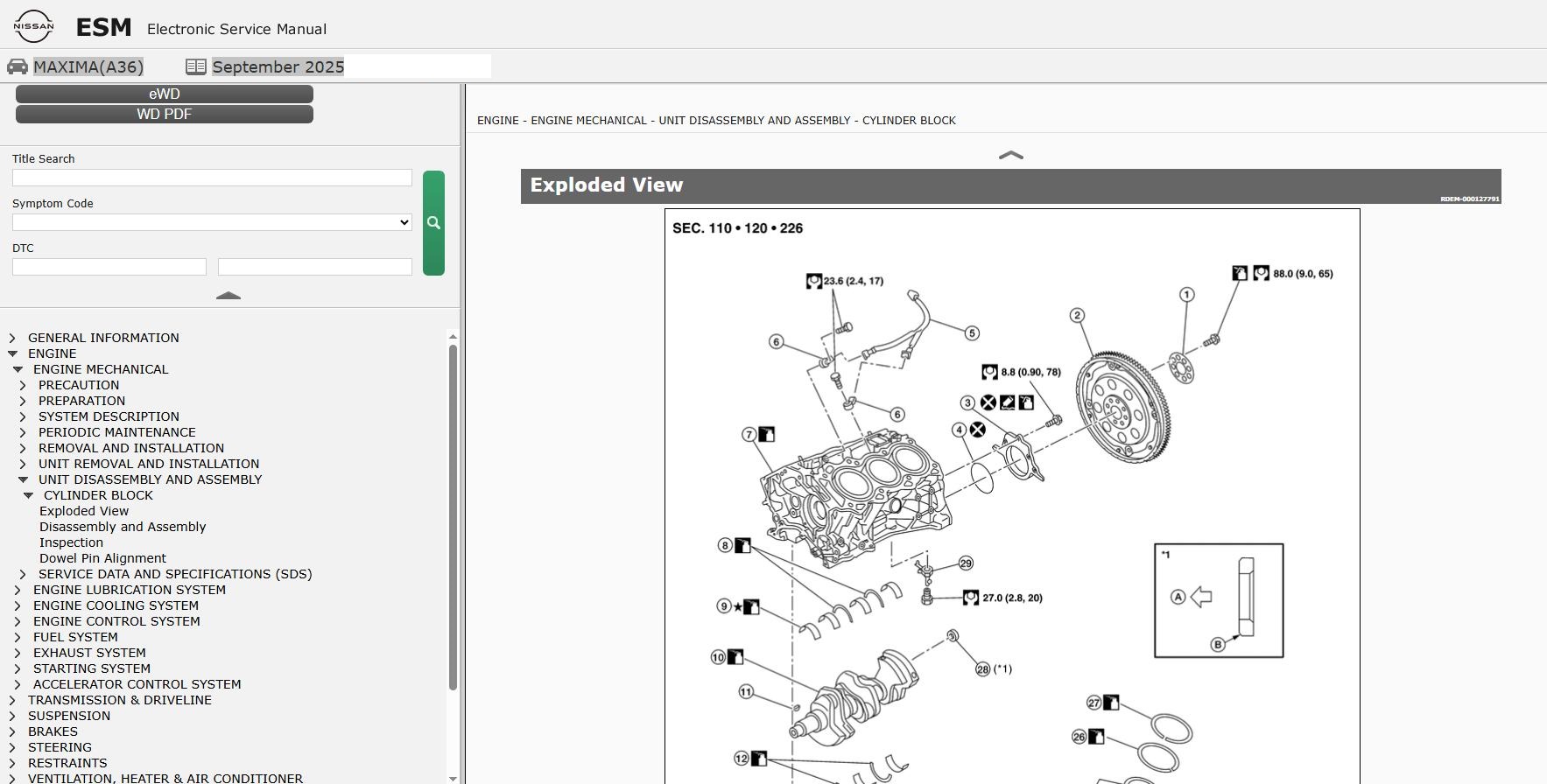The image size is (1547, 784).
Task: Click tree panel scrollbar up arrow
Action: (453, 336)
